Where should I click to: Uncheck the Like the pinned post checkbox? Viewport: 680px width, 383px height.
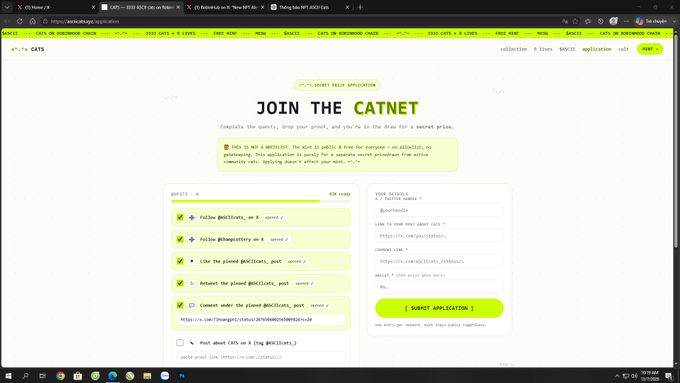click(x=180, y=261)
